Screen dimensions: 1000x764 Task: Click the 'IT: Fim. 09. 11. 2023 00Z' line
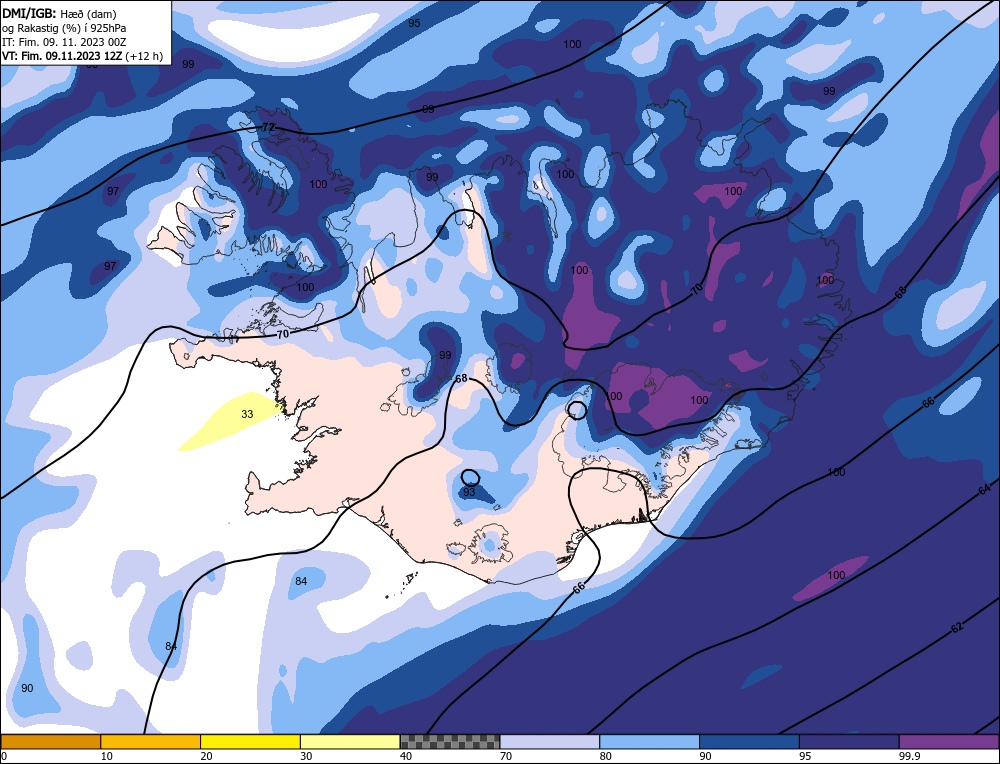(64, 42)
